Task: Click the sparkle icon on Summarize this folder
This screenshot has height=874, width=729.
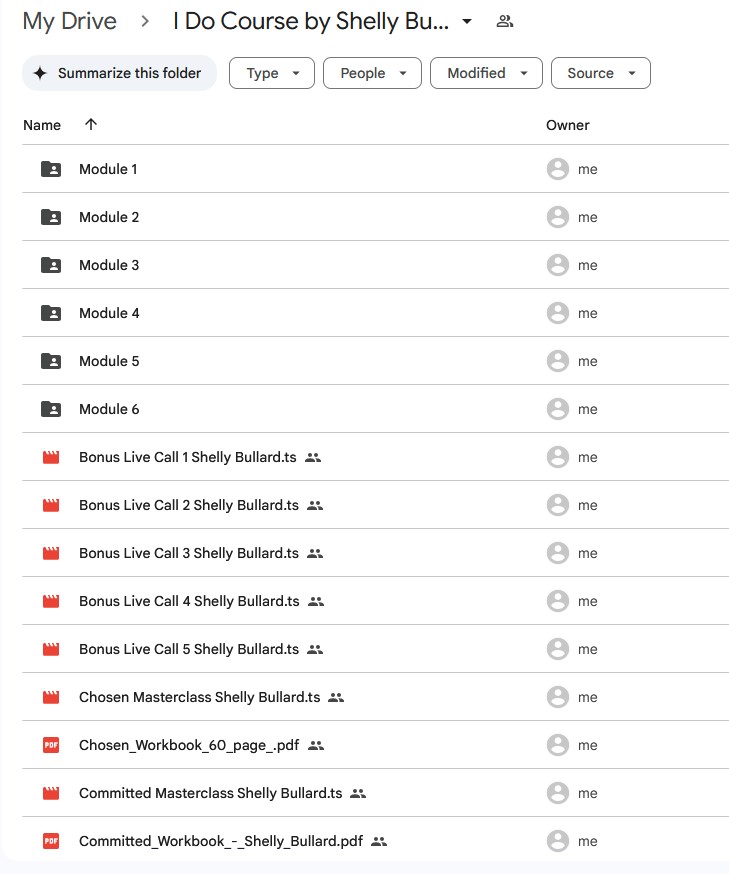Action: (40, 73)
